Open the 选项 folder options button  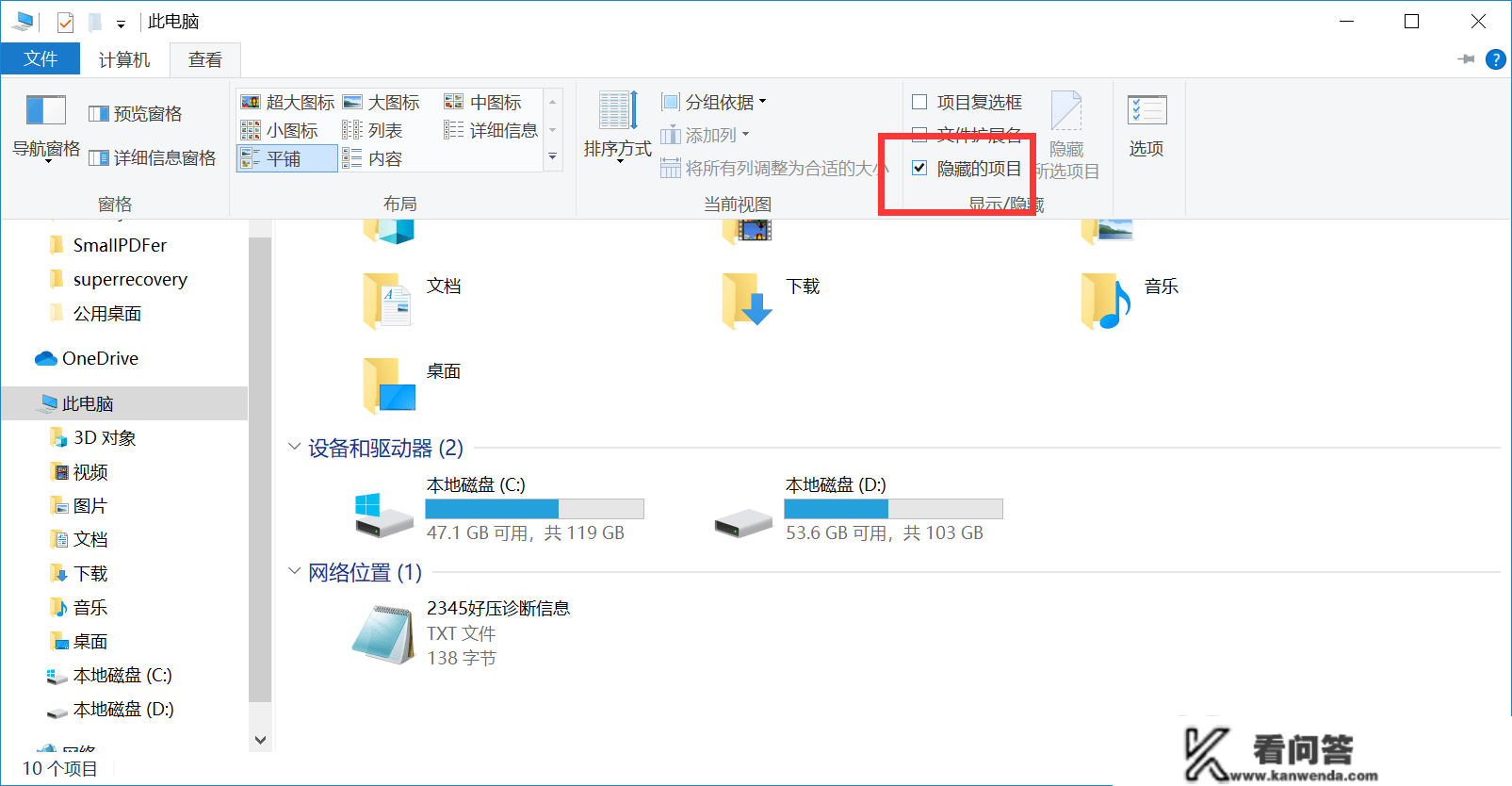click(x=1146, y=125)
